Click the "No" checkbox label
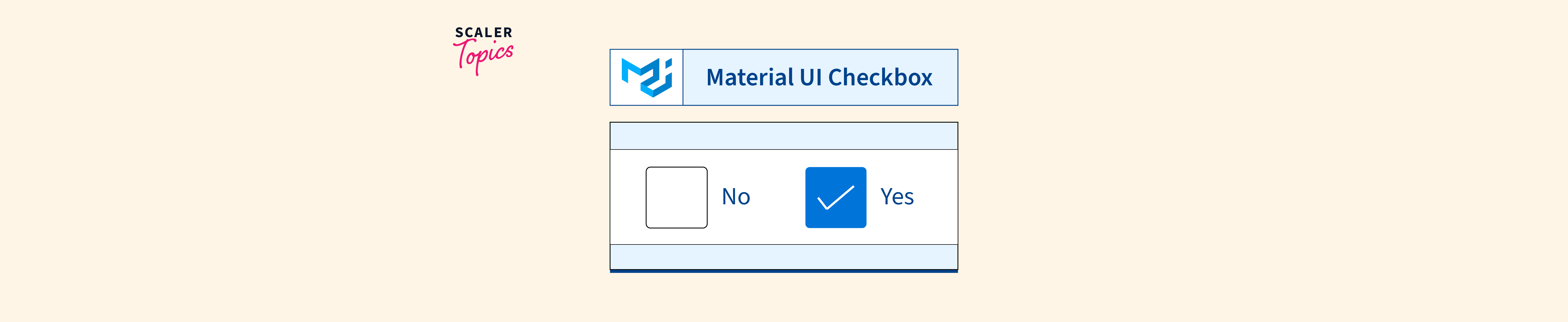Screen dimensions: 1568x322 (x=736, y=197)
